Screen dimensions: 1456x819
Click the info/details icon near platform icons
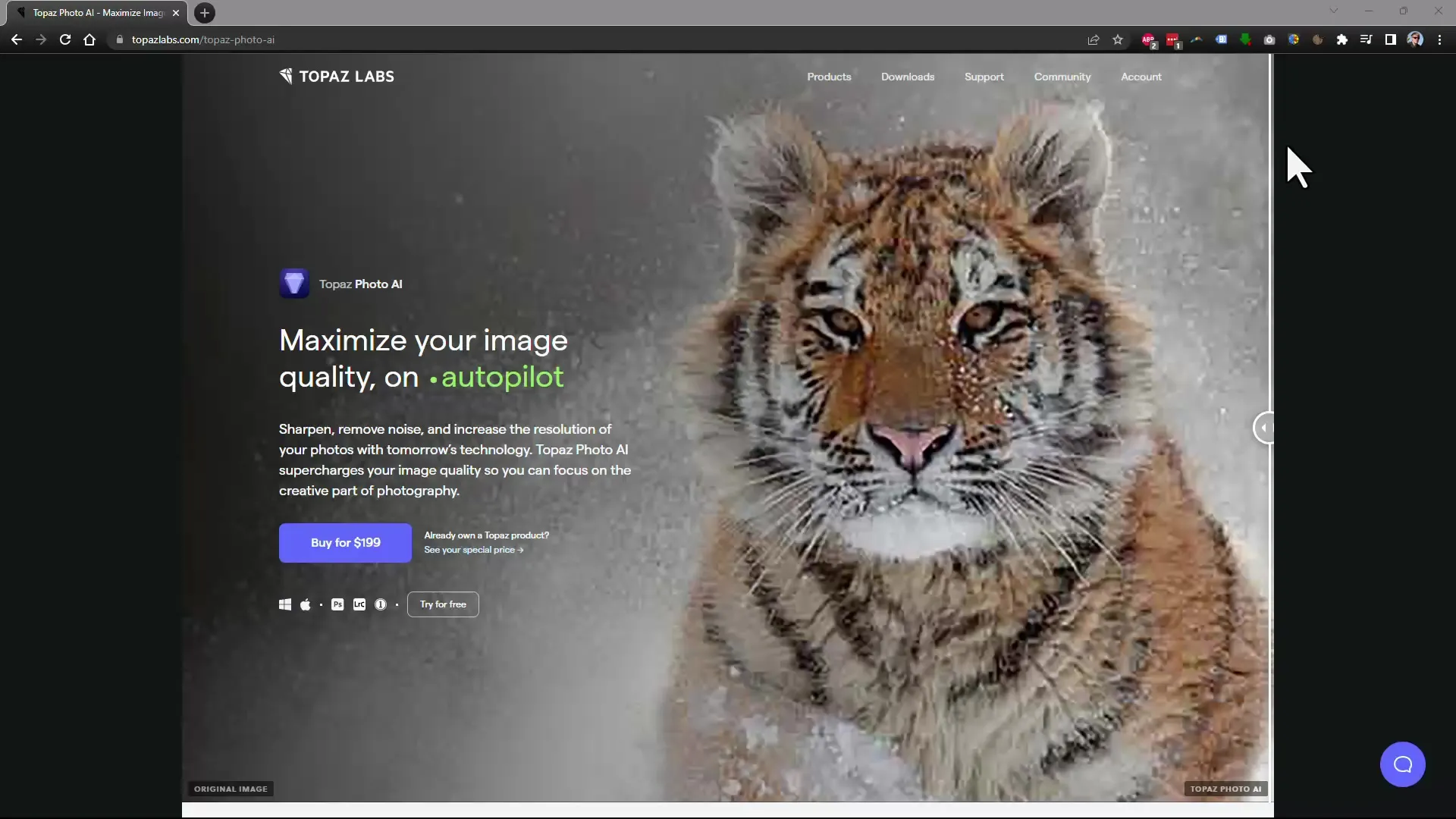(x=381, y=604)
